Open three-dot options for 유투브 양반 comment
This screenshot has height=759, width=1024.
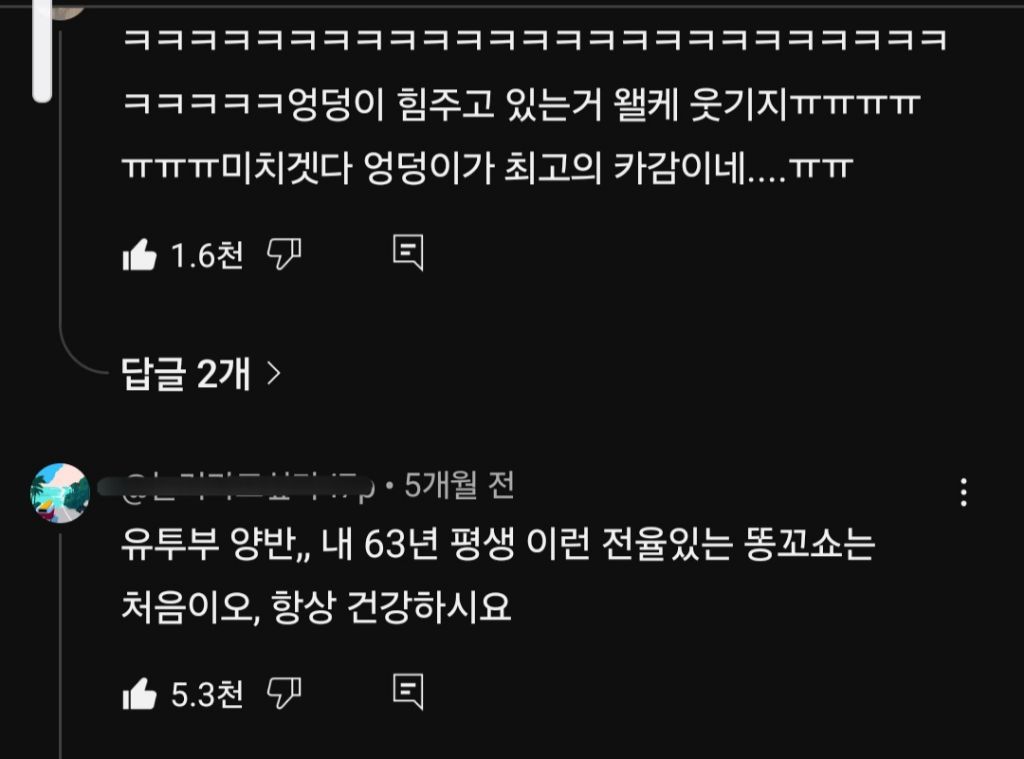[x=964, y=493]
